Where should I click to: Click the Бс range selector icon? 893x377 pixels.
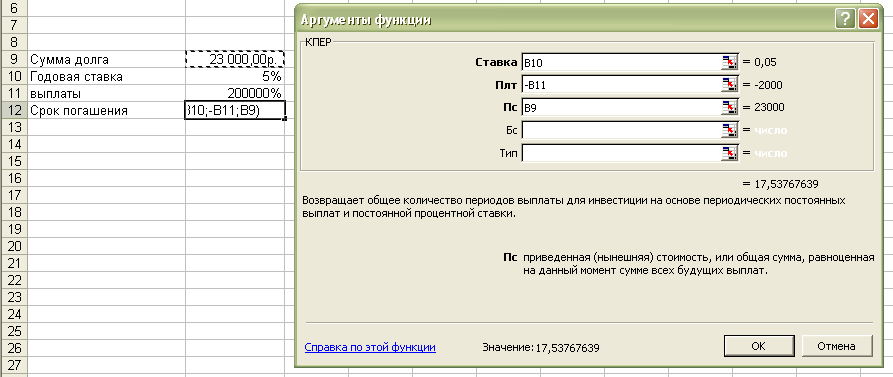coord(730,130)
